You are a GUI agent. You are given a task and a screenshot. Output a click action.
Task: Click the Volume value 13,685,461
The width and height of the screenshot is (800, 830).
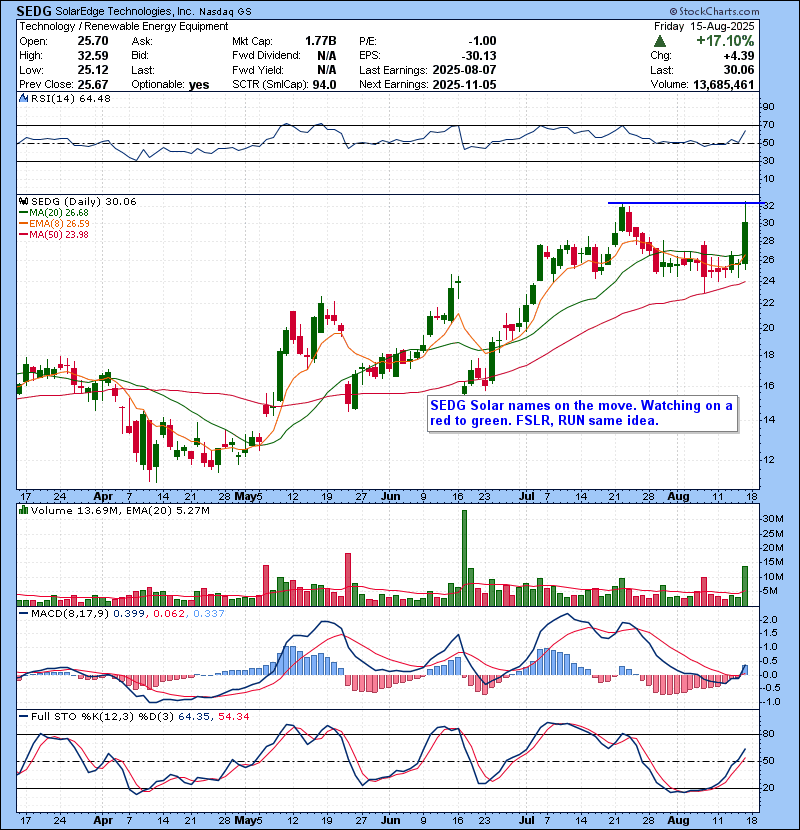[723, 85]
